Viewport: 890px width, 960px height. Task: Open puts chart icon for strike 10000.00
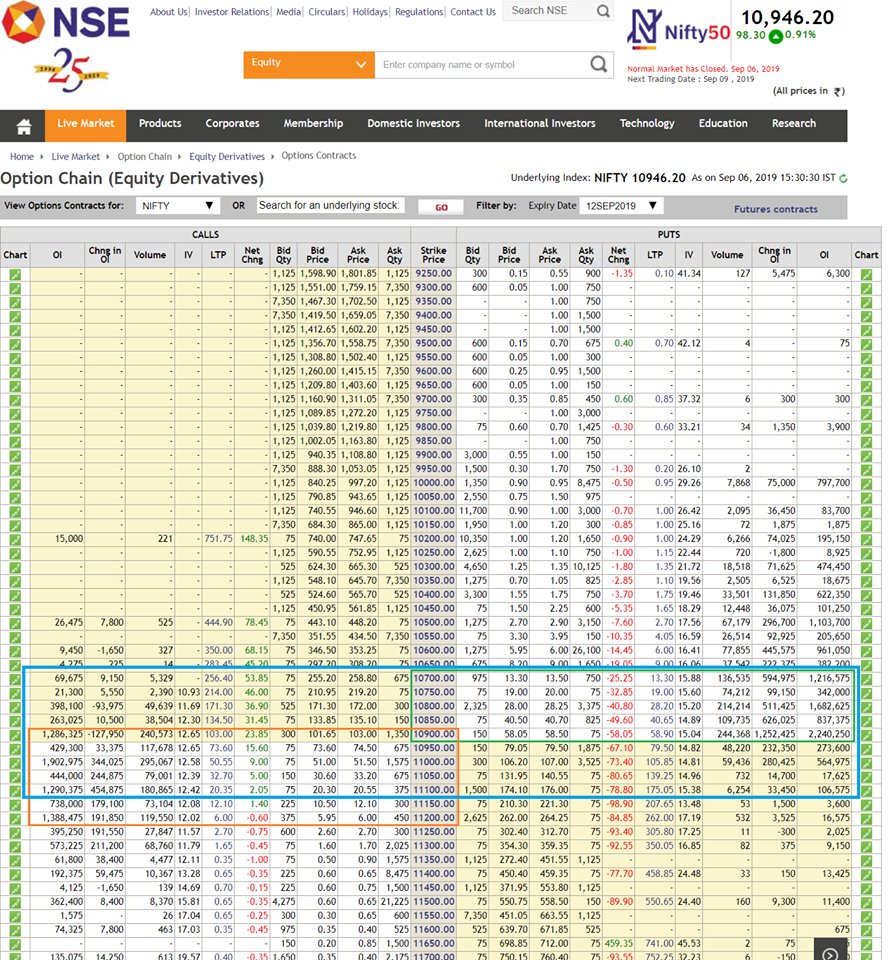tap(866, 484)
